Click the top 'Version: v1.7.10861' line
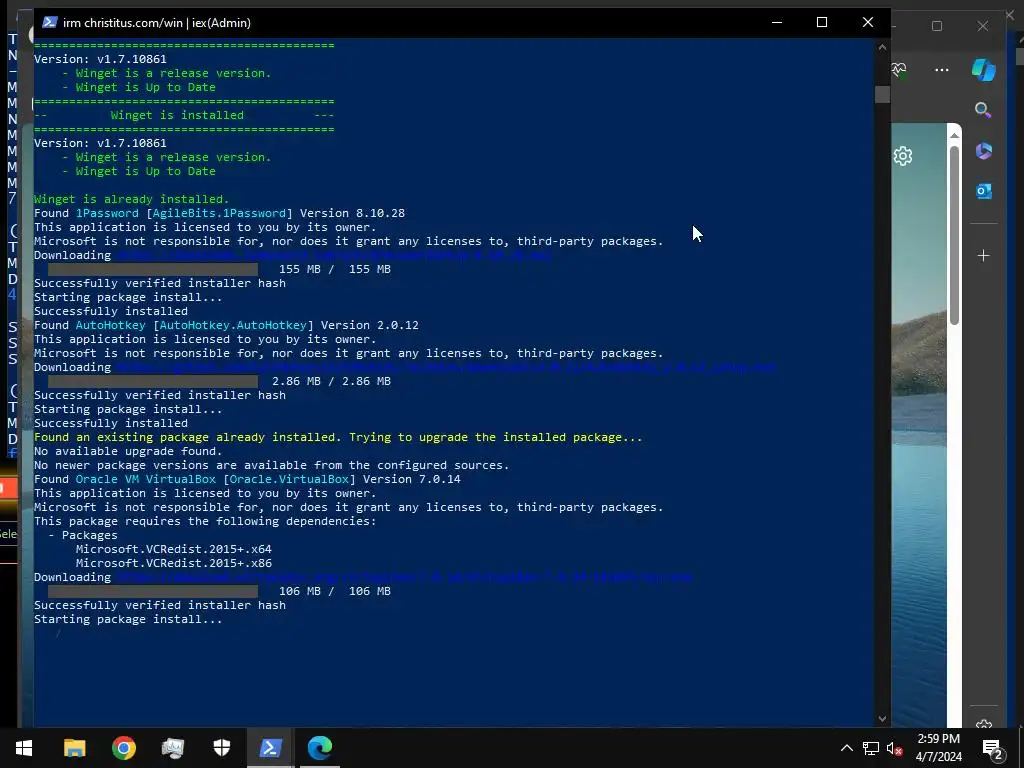1024x768 pixels. [100, 59]
